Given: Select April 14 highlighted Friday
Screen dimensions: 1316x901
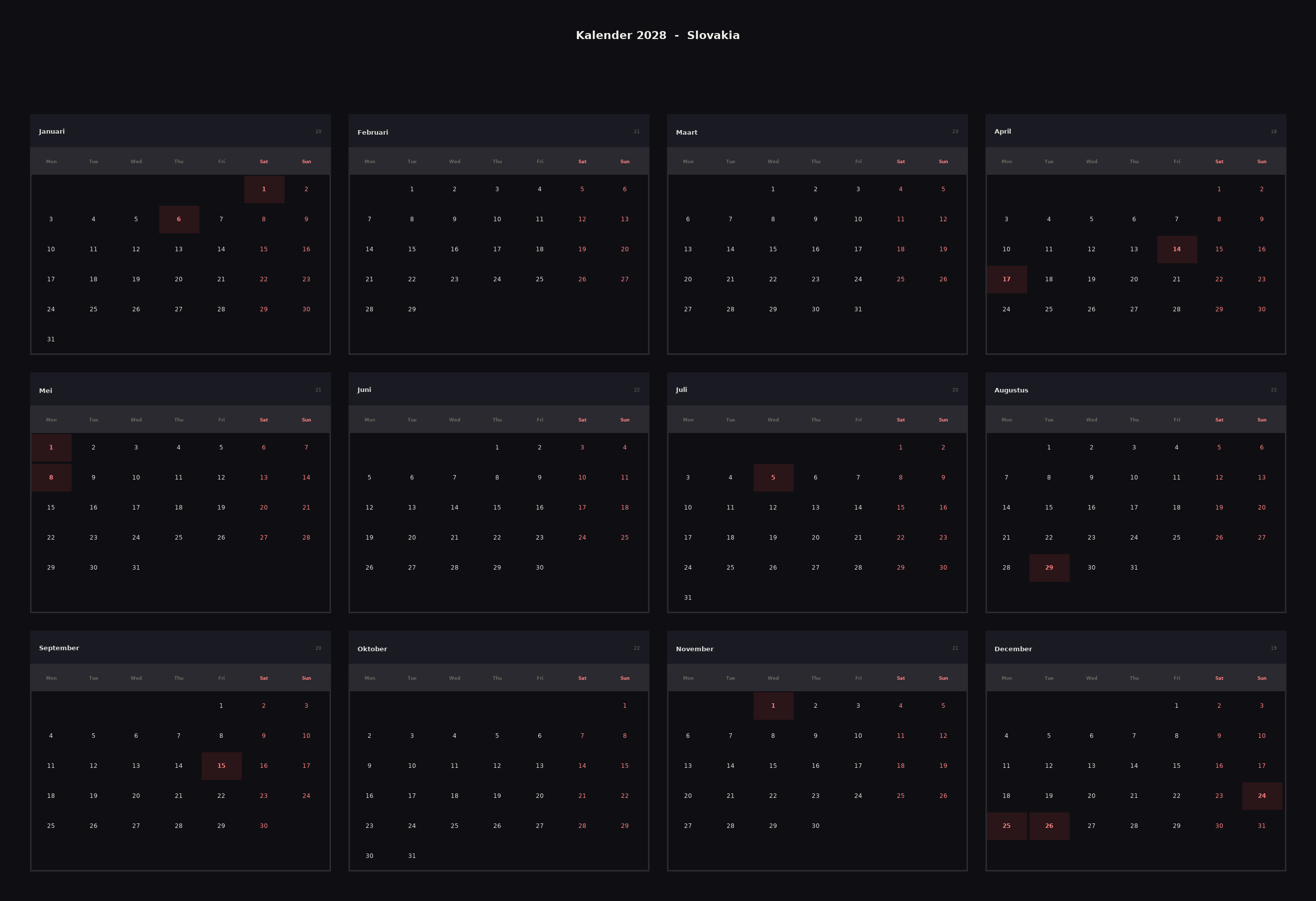Looking at the screenshot, I should (1177, 249).
